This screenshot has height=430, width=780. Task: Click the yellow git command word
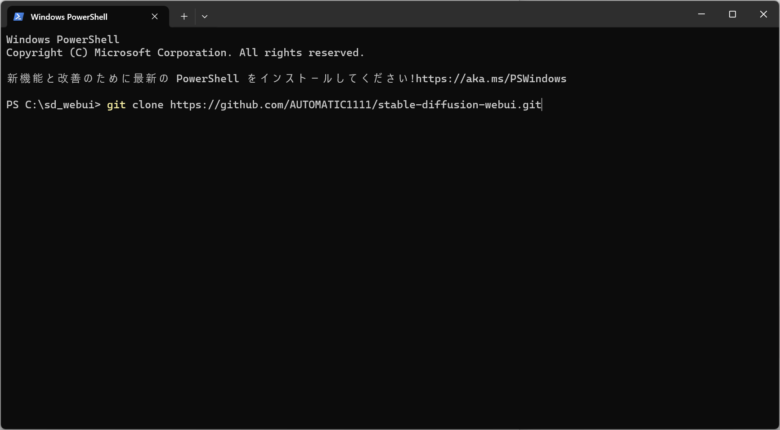116,106
